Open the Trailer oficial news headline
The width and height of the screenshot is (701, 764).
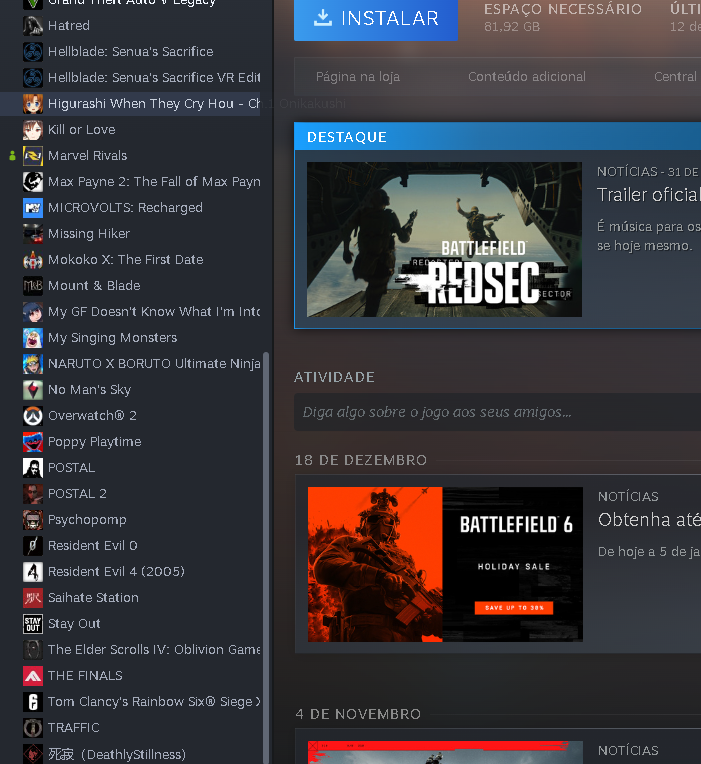[x=648, y=194]
